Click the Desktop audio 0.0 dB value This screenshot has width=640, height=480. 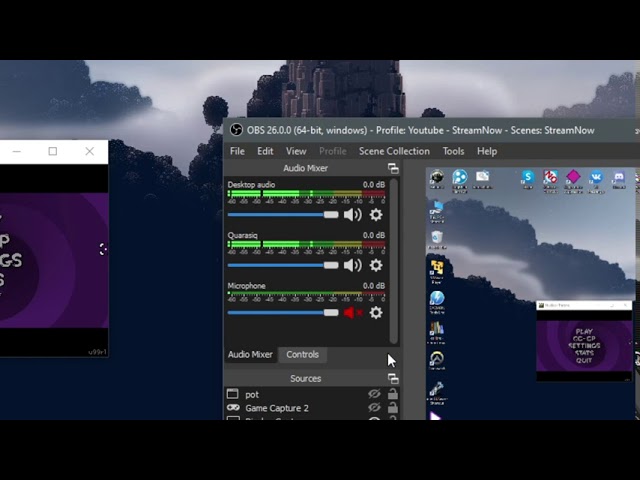373,184
